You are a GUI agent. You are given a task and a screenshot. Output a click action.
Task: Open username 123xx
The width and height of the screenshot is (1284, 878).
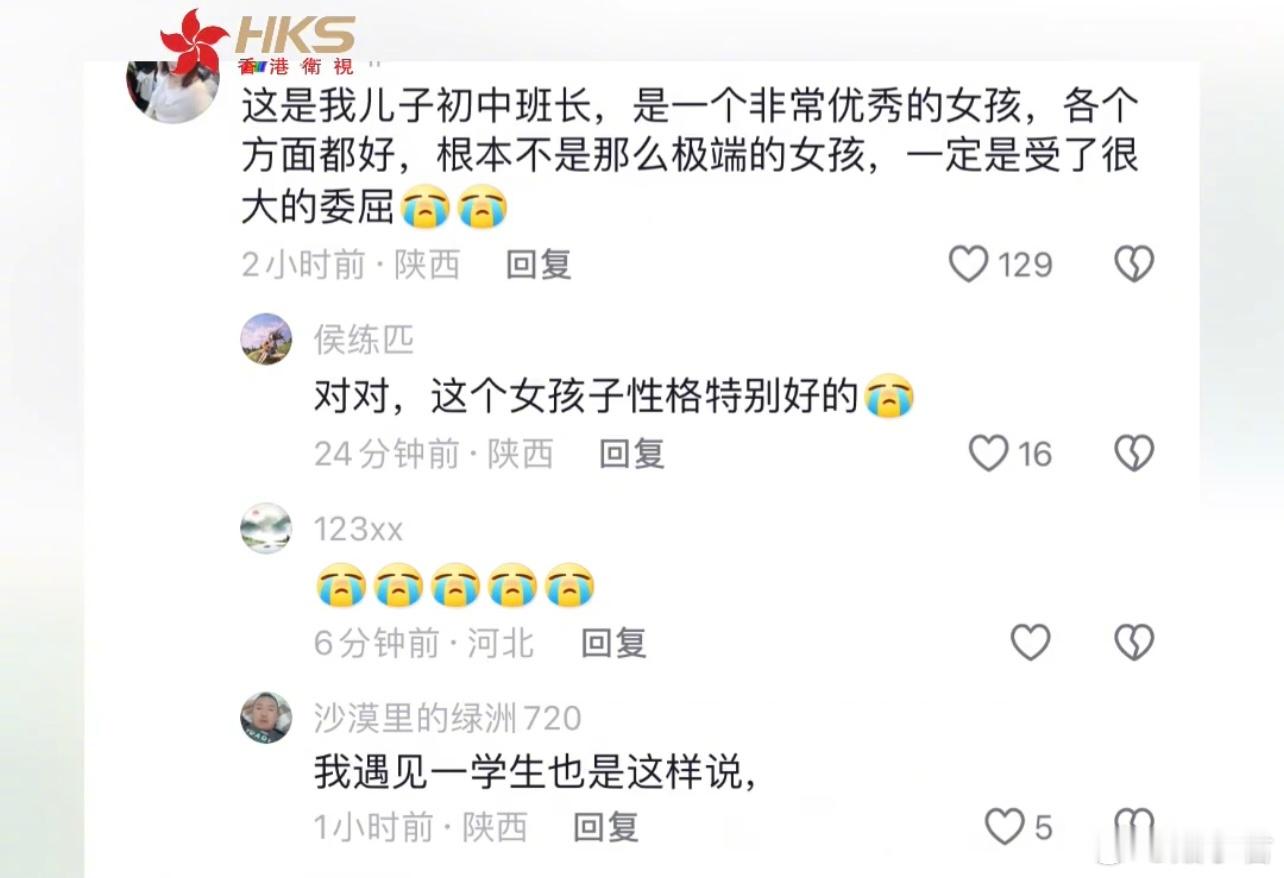click(x=358, y=529)
